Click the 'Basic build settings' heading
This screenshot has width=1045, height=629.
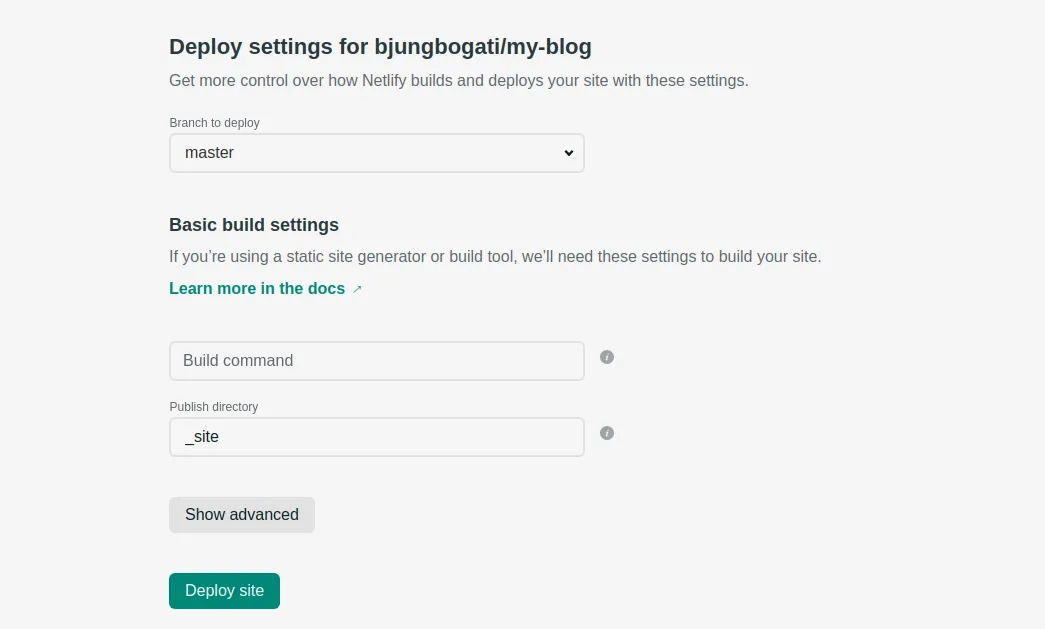(x=254, y=225)
